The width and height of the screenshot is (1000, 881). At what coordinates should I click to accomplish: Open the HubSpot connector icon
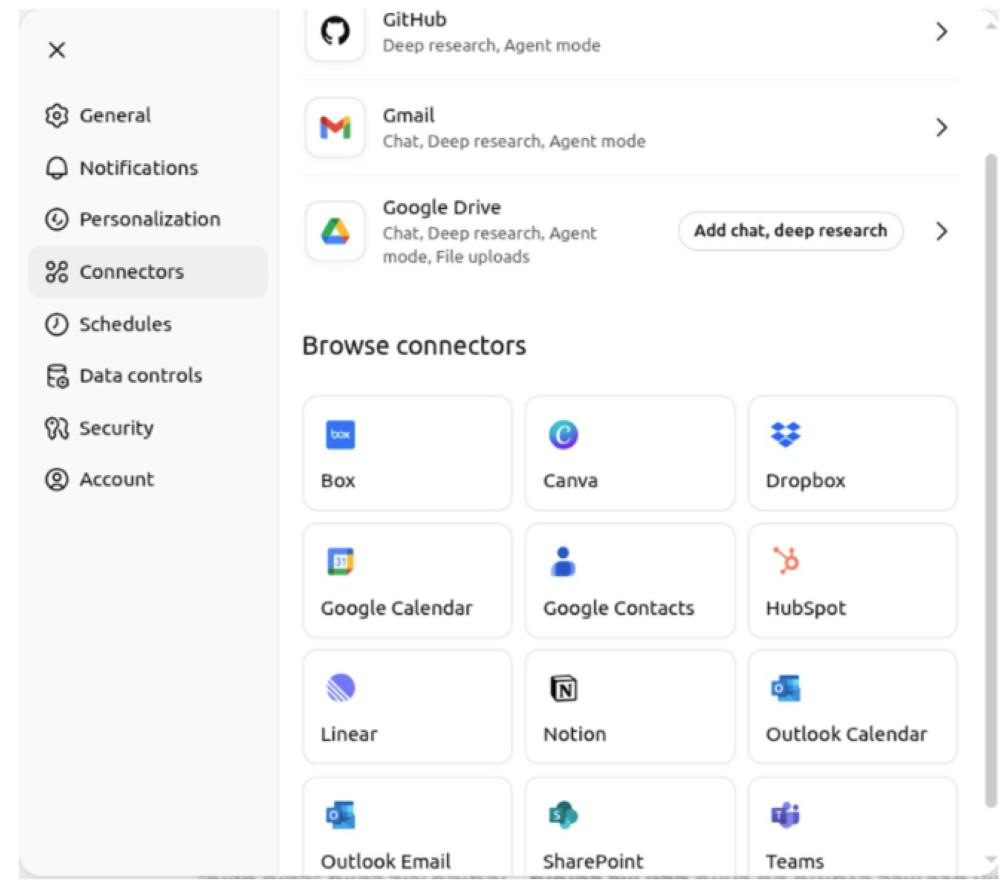(785, 562)
